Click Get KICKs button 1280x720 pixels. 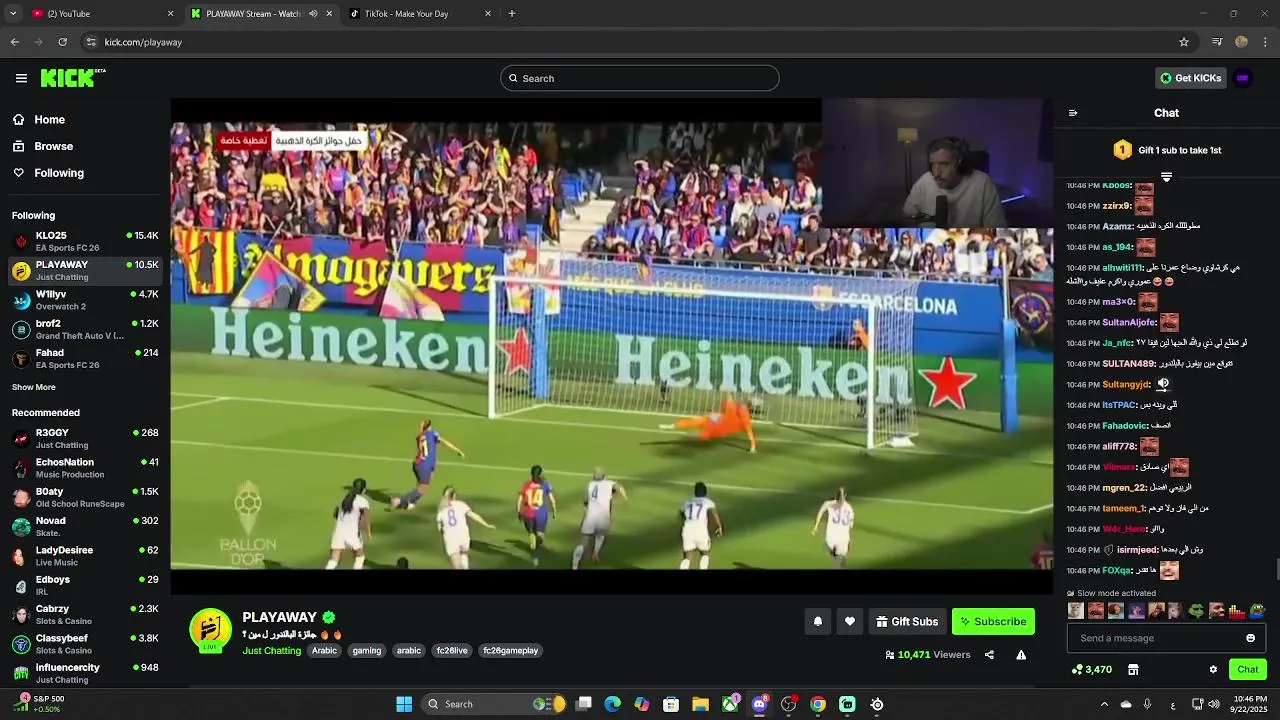(x=1191, y=78)
